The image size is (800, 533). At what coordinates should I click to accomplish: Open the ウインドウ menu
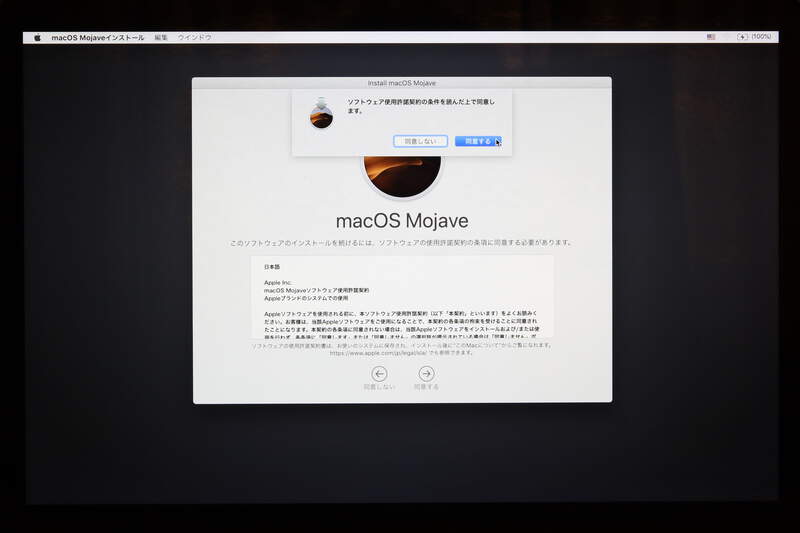coord(194,37)
